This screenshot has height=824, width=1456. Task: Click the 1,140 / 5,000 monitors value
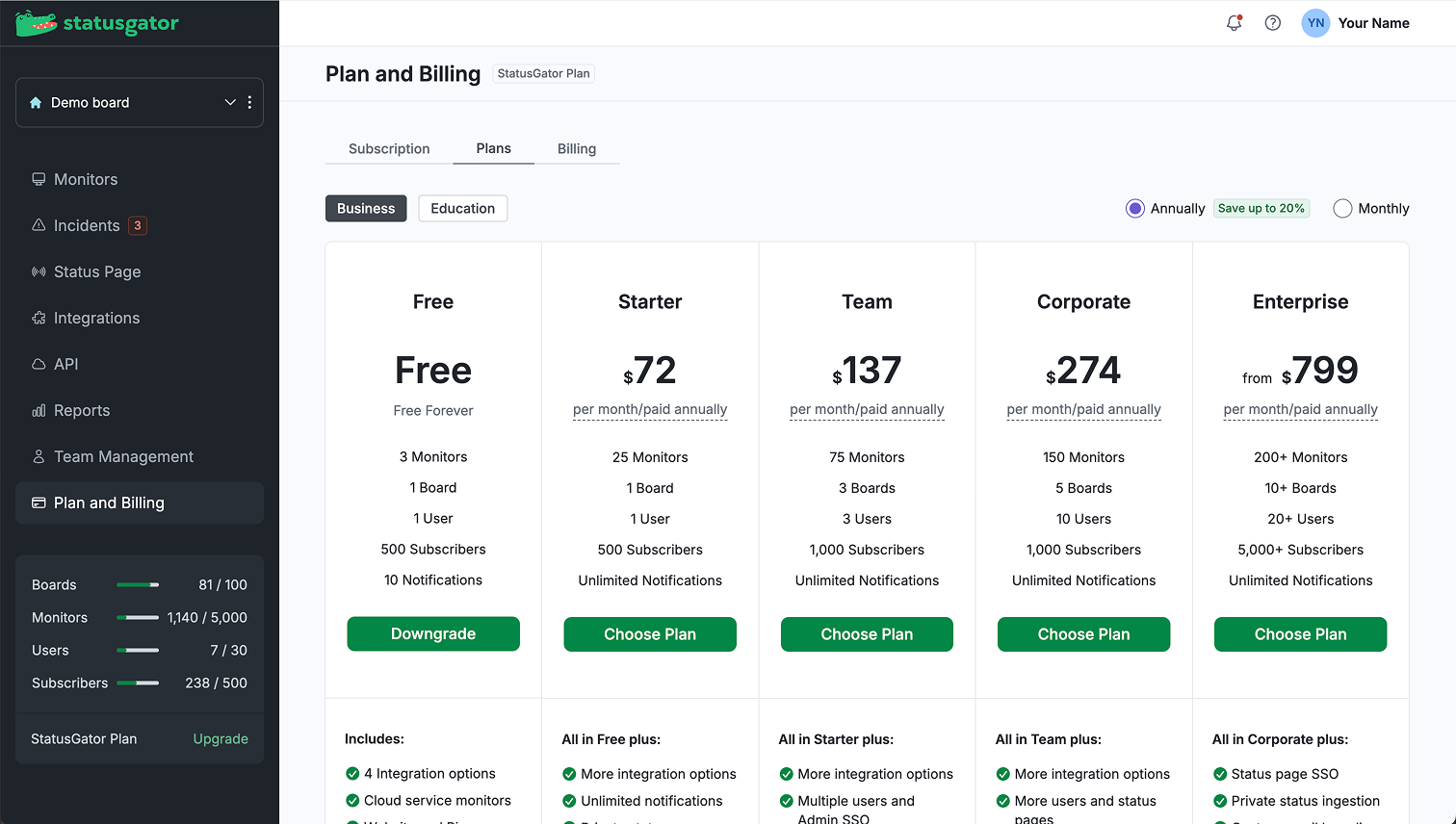(207, 617)
